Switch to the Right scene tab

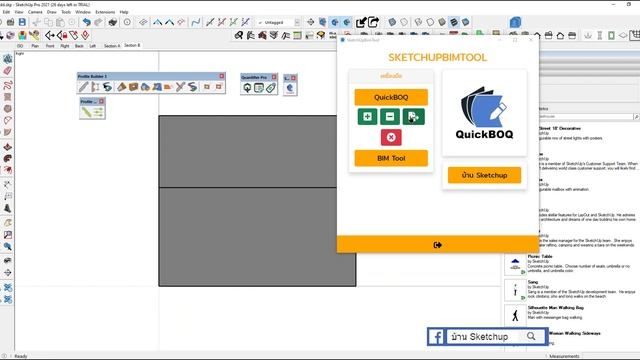pyautogui.click(x=64, y=46)
